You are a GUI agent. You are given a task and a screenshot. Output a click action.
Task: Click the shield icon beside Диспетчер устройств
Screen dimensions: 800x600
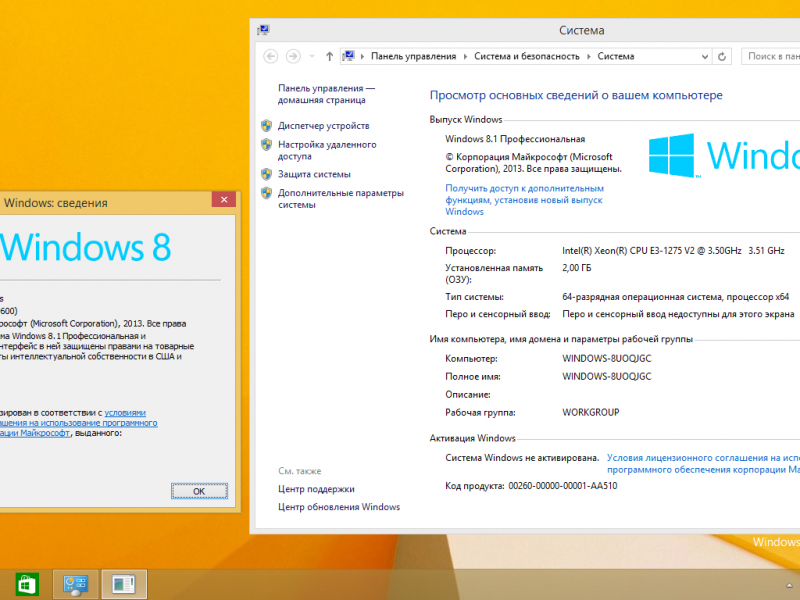[x=266, y=126]
